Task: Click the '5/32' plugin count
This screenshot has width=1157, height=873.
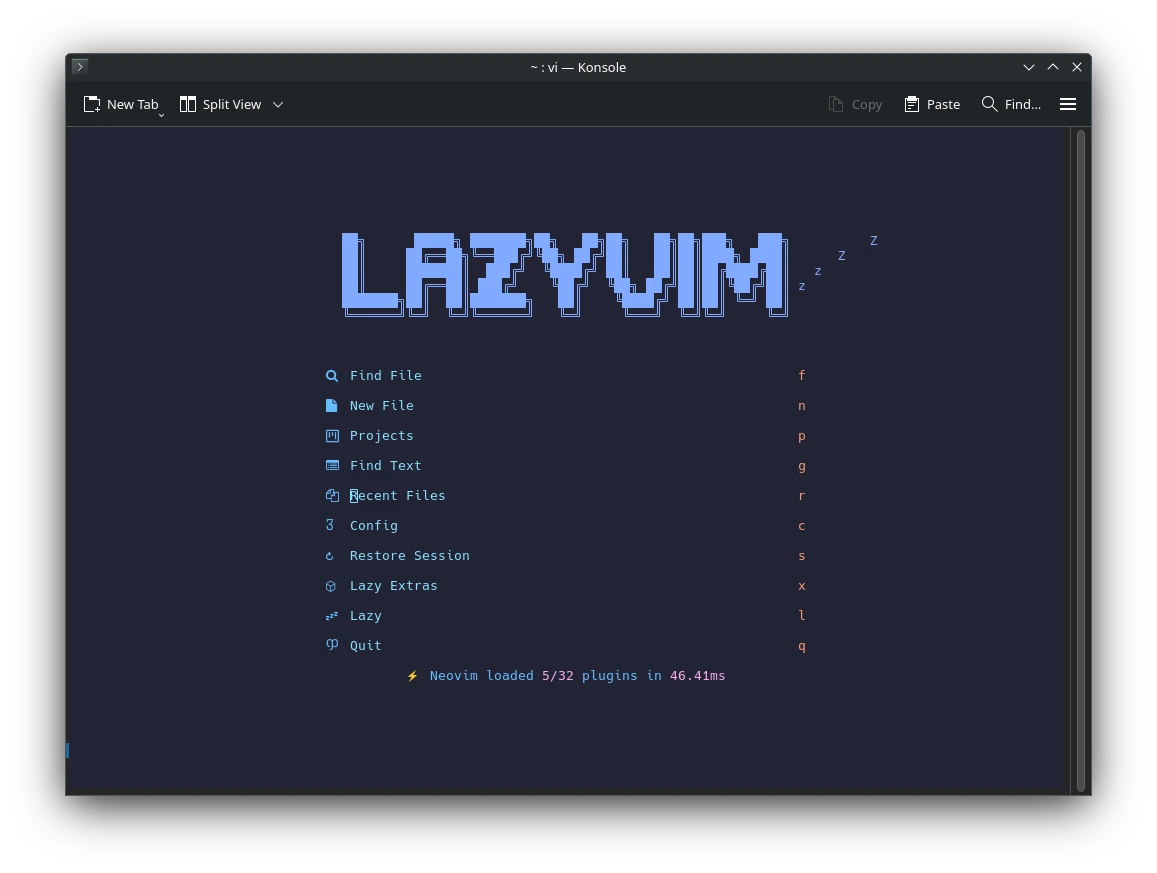Action: click(557, 676)
